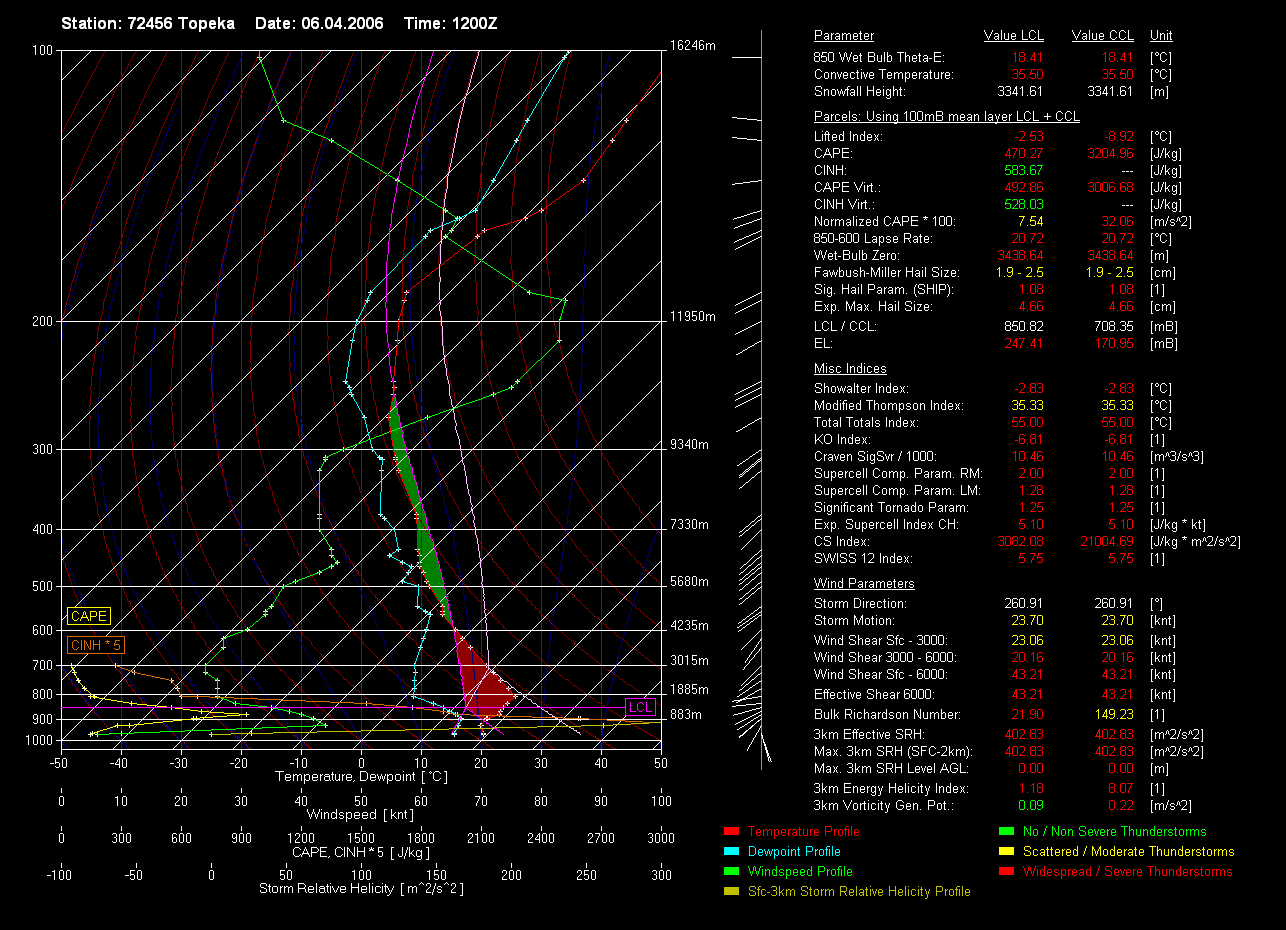Click the yellow CAPE label box on the chart

coord(89,617)
